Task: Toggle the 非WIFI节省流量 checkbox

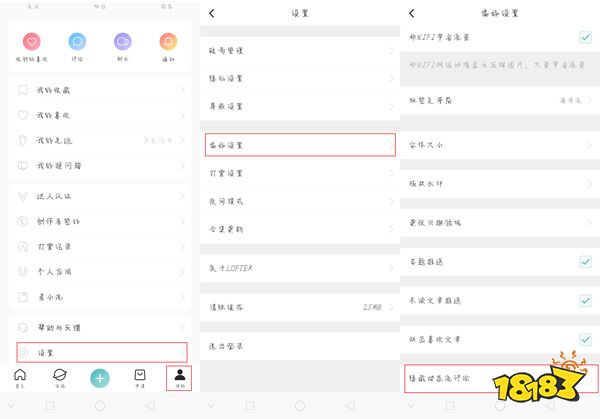Action: click(x=585, y=37)
